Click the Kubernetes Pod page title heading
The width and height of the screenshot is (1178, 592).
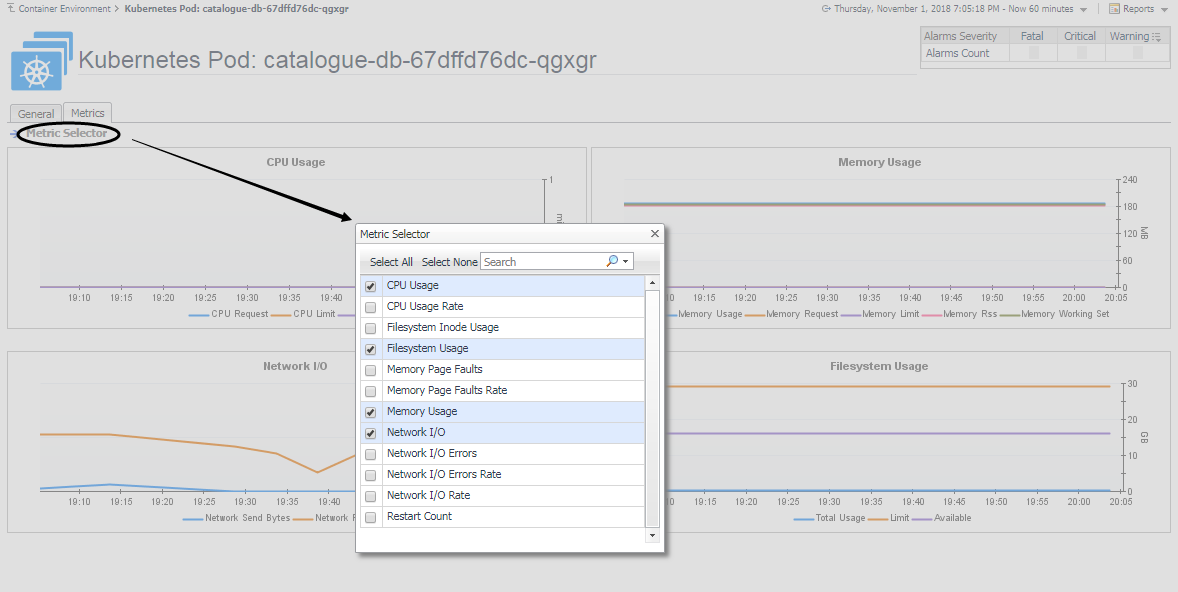[337, 59]
